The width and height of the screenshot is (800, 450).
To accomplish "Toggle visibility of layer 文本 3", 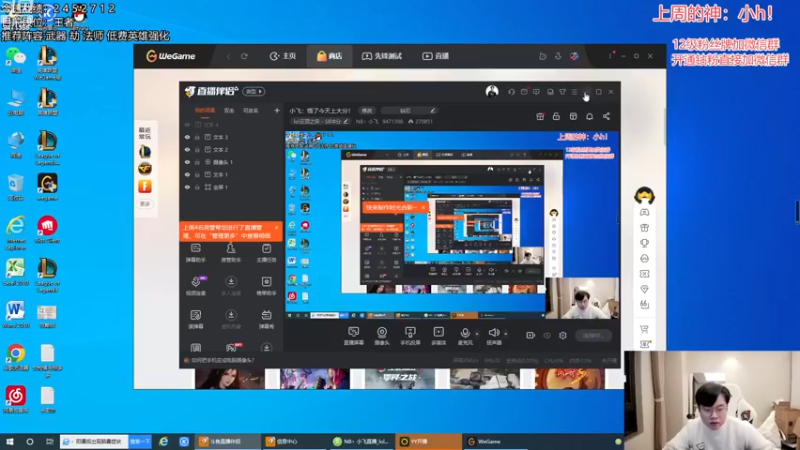I will pos(187,137).
